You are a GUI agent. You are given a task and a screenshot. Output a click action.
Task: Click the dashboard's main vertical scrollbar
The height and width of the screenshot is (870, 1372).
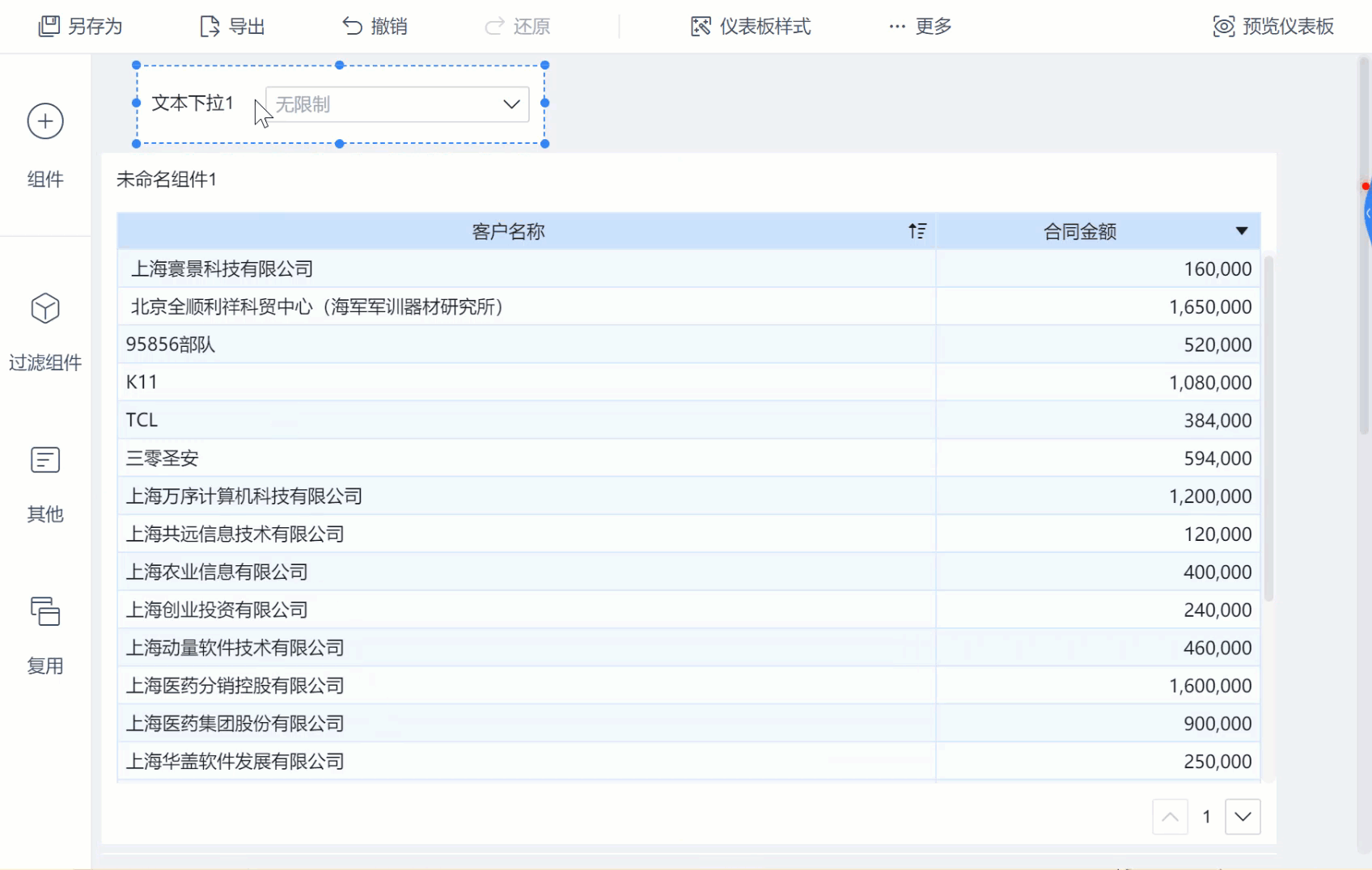(1364, 247)
